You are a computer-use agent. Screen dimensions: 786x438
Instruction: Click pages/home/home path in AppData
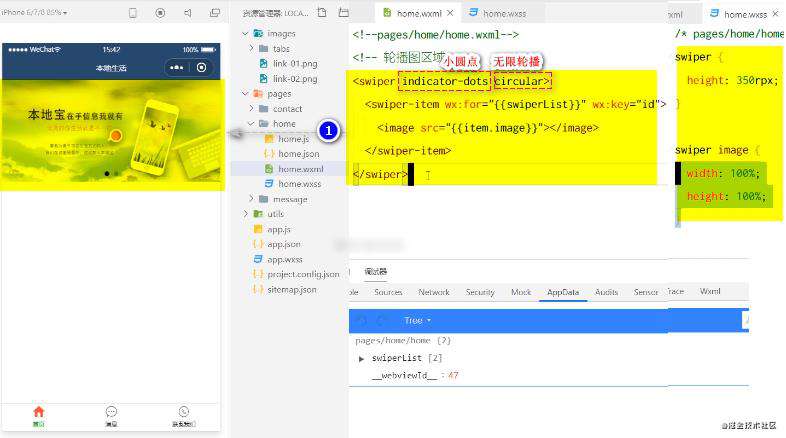[x=392, y=341]
